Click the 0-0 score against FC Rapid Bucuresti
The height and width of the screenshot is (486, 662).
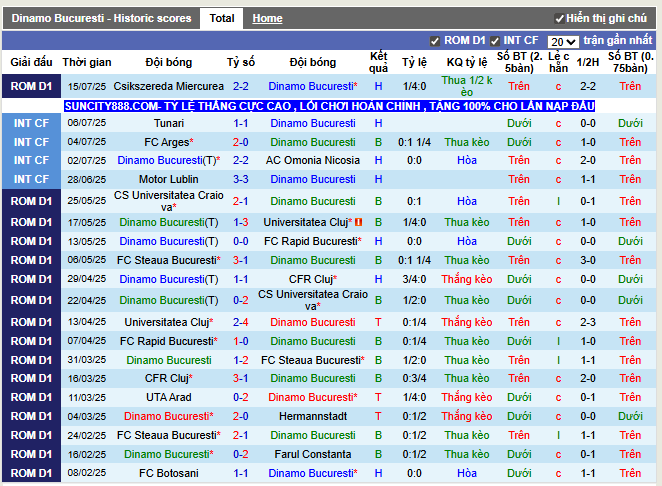tap(241, 242)
